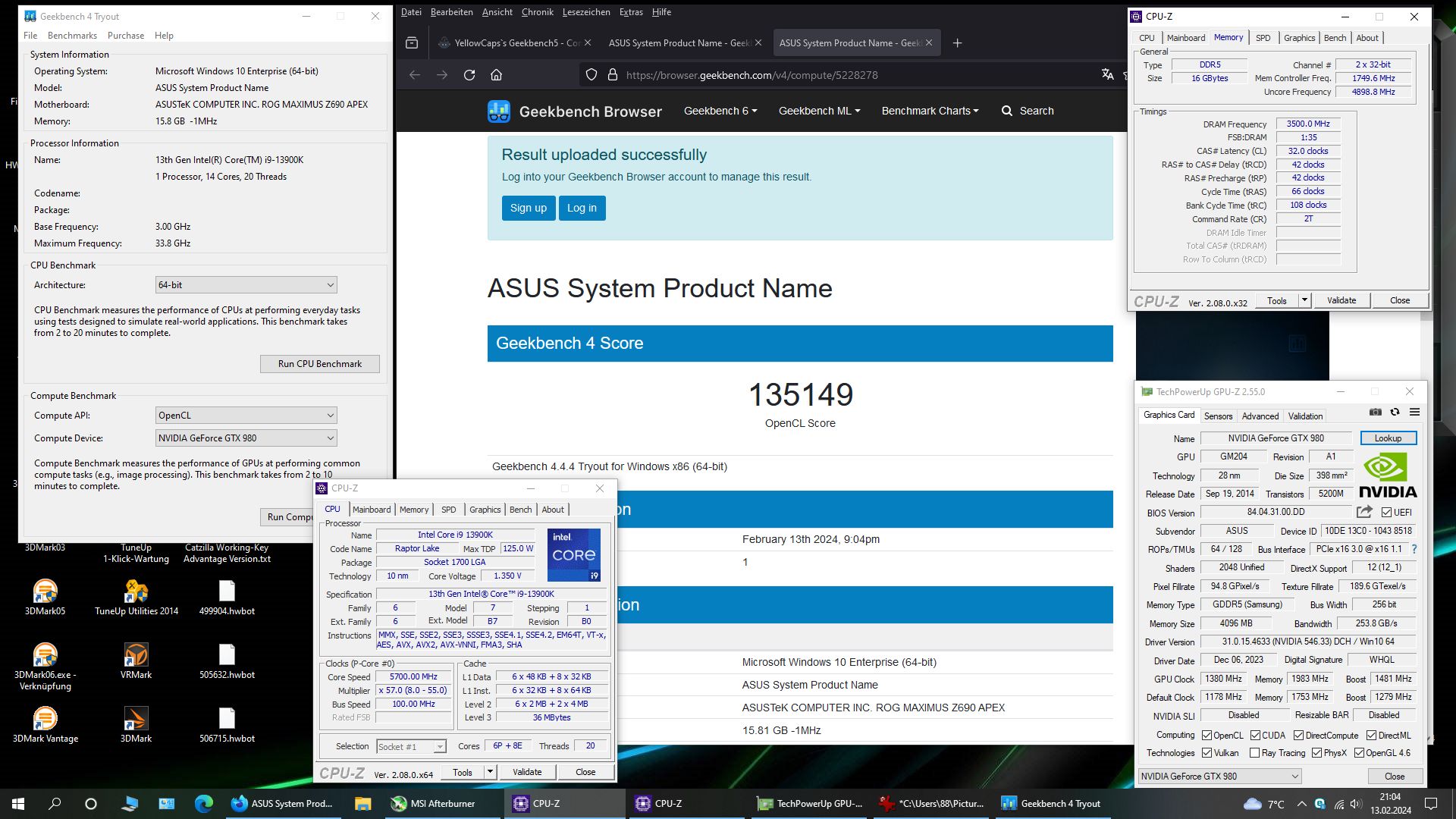Toggle the UEFI checkbox in GPU-Z
Viewport: 1456px width, 819px height.
(1386, 513)
